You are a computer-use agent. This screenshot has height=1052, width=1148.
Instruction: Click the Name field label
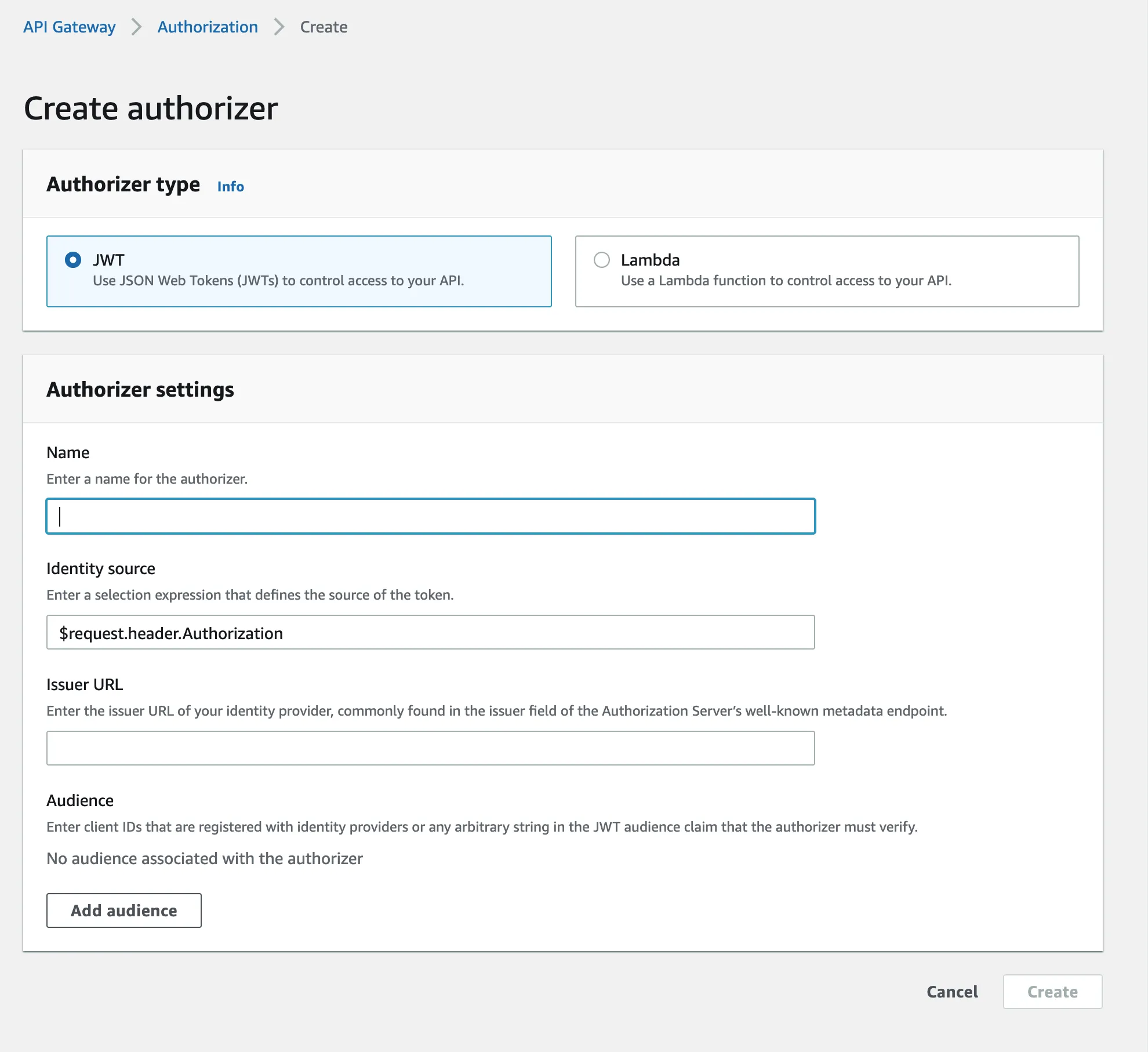(x=68, y=452)
